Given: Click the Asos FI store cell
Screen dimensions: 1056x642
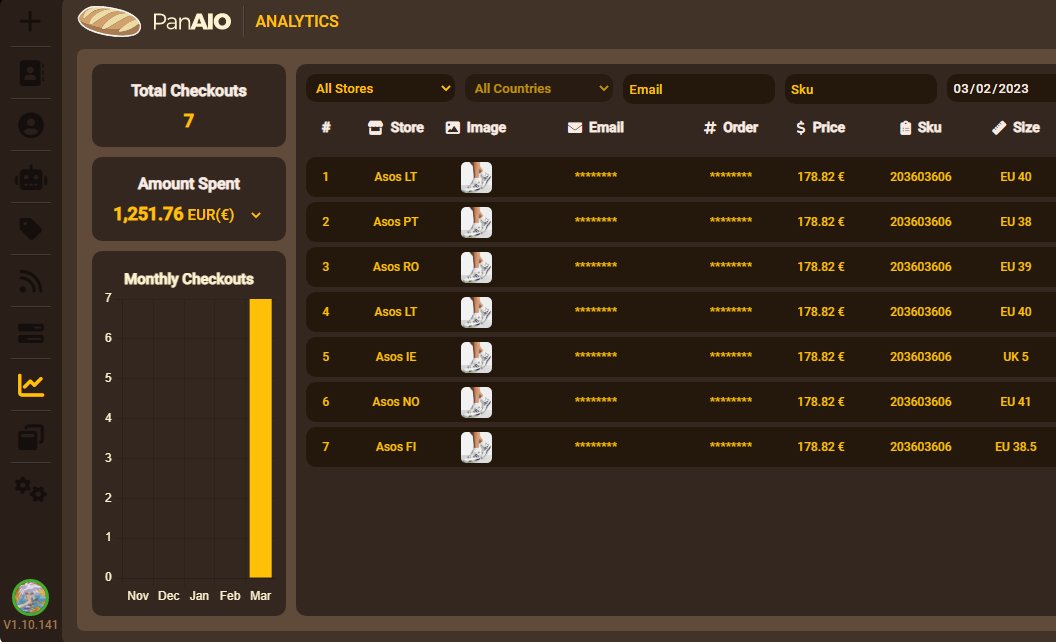Looking at the screenshot, I should [395, 447].
